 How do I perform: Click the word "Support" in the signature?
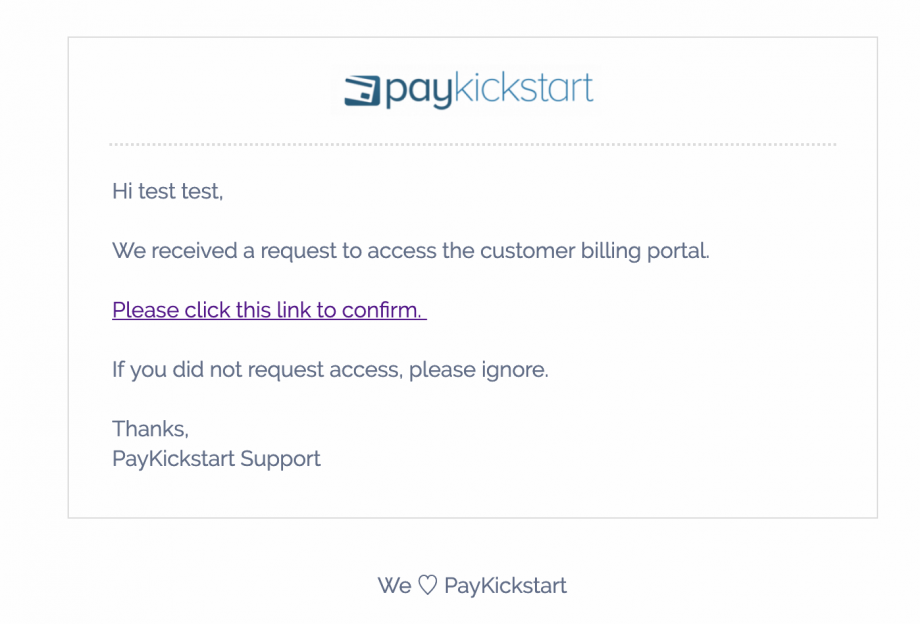(x=280, y=459)
